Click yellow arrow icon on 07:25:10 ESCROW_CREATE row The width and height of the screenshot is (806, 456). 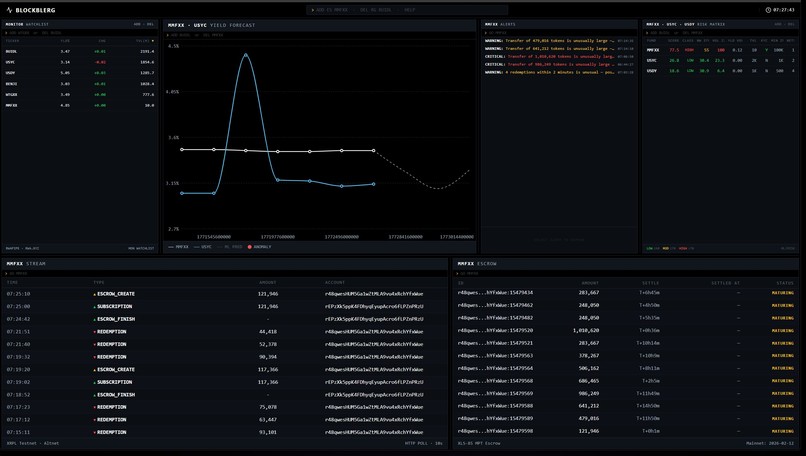95,295
